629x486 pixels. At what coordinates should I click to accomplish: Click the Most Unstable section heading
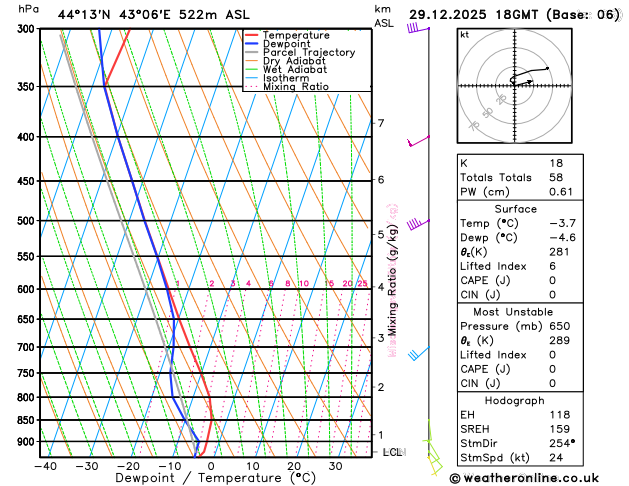coord(513,312)
